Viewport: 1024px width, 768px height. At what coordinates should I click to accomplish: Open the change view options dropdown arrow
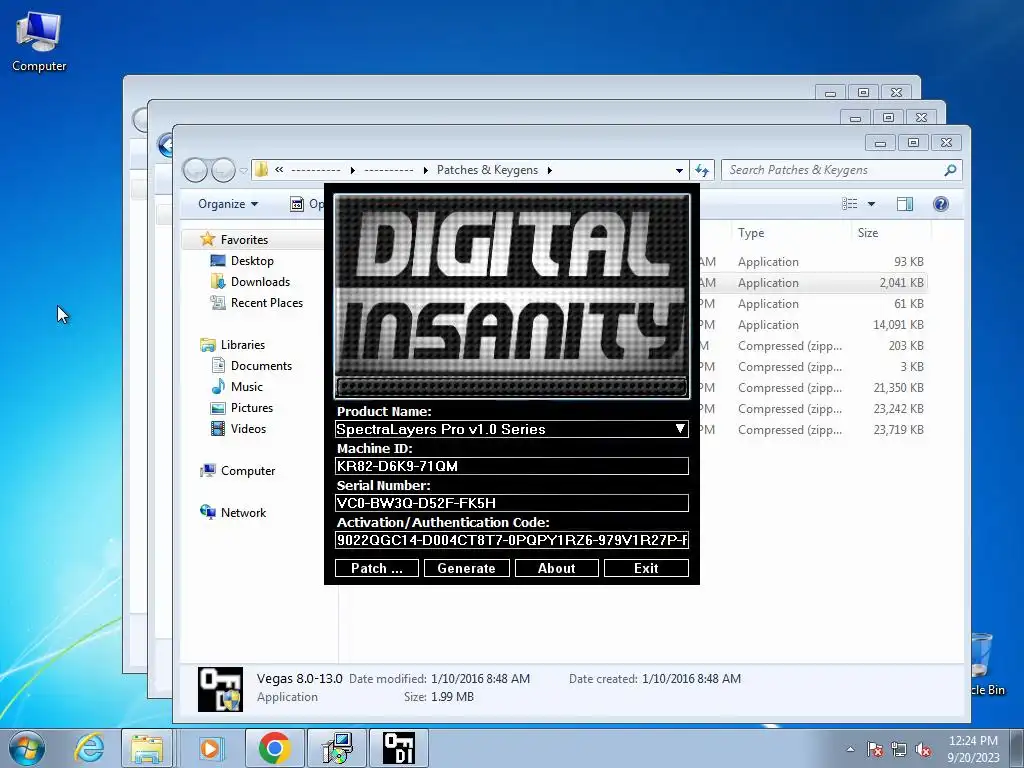pyautogui.click(x=871, y=204)
